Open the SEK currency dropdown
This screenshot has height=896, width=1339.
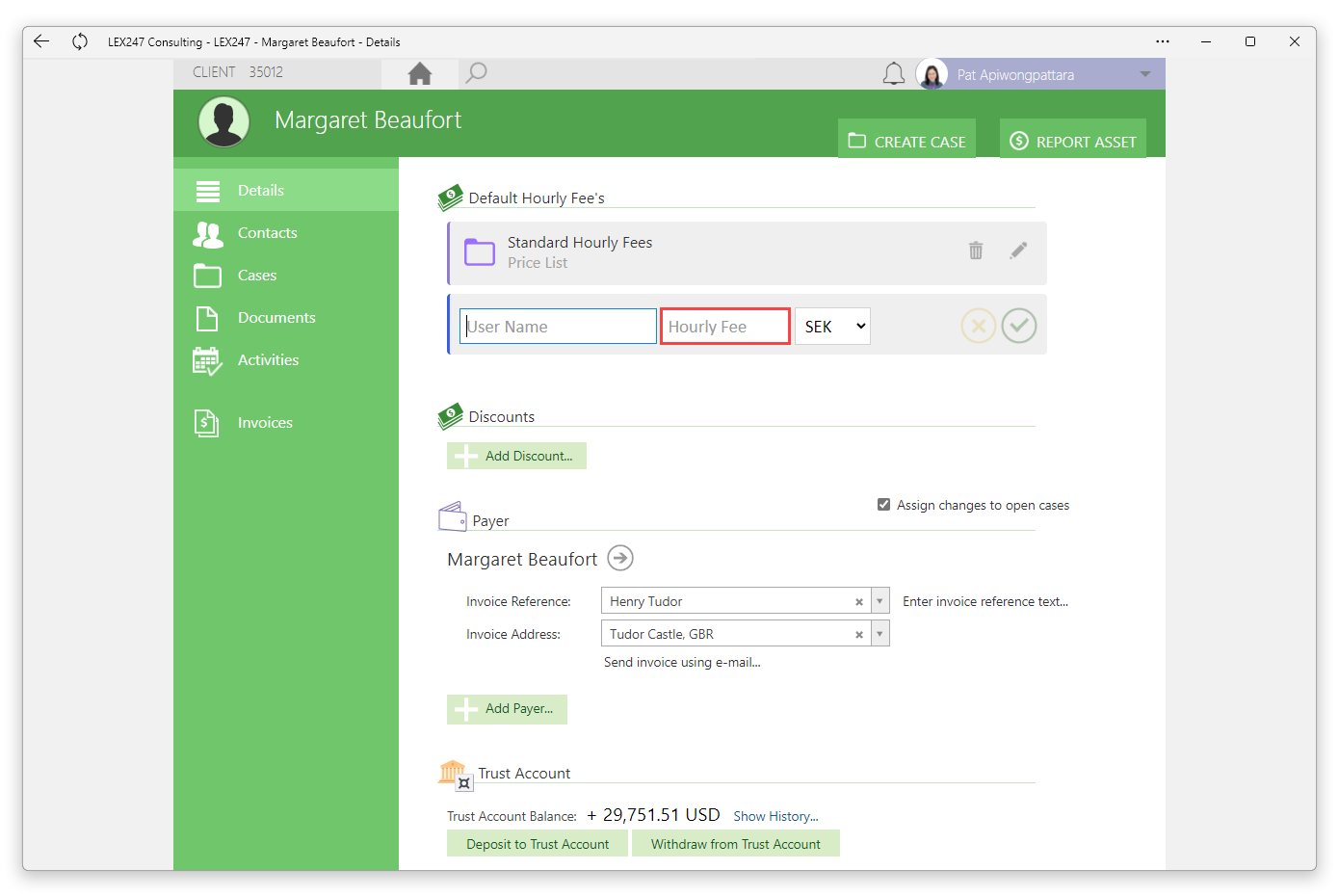[x=832, y=327]
